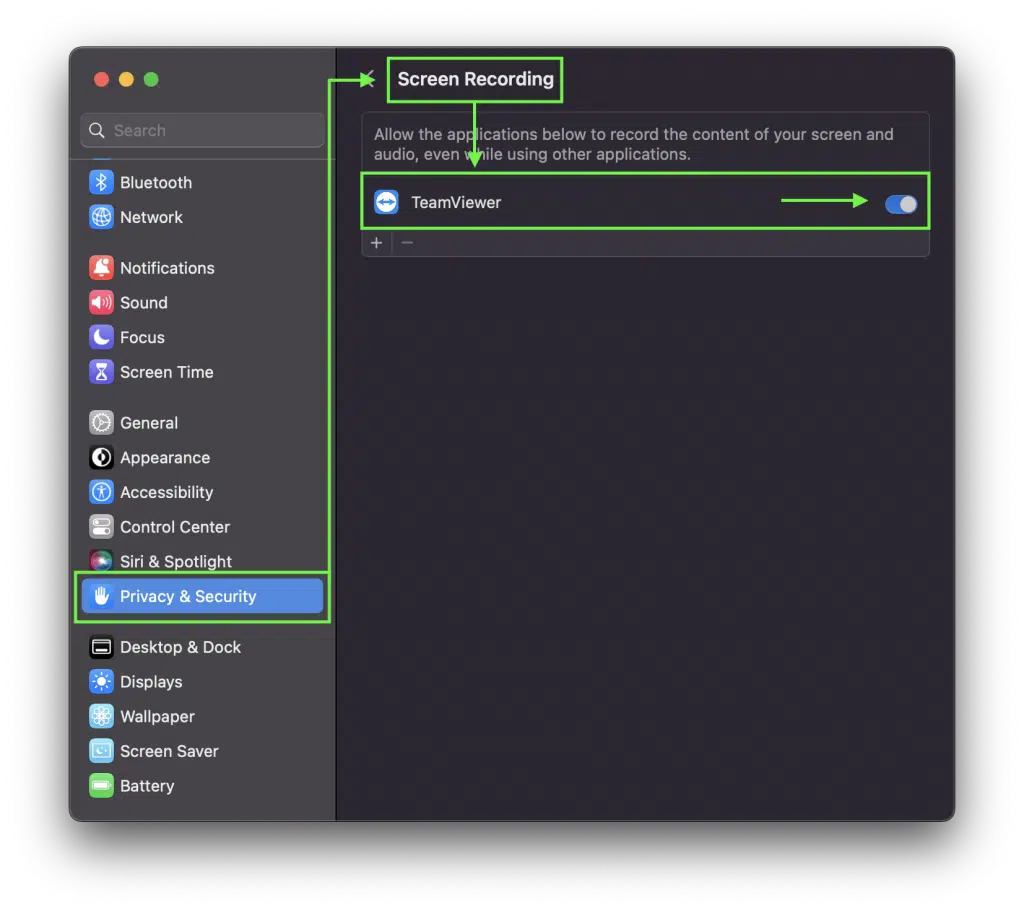The width and height of the screenshot is (1024, 913).
Task: Click the Focus moon icon
Action: click(x=101, y=337)
